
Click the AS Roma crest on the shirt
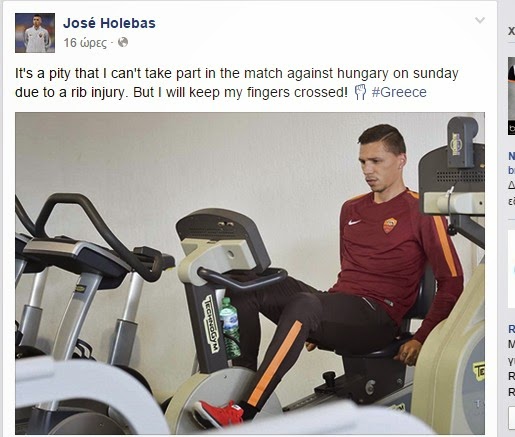point(390,225)
